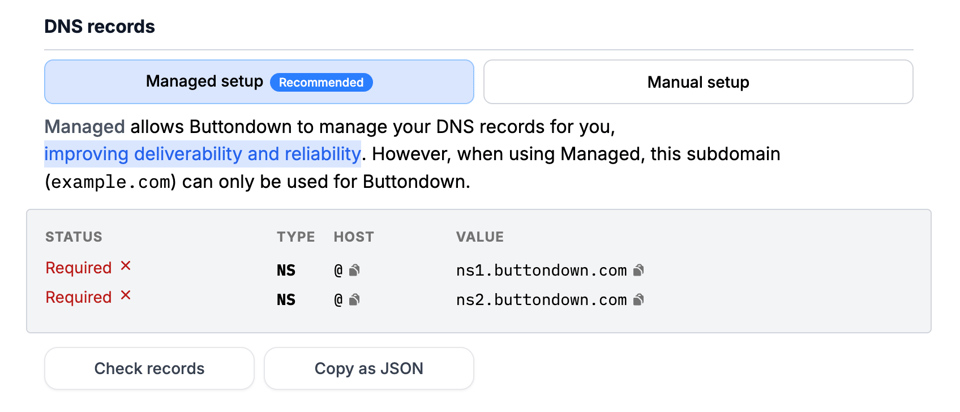This screenshot has width=960, height=412.
Task: Click the blue Recommended badge
Action: pos(321,82)
